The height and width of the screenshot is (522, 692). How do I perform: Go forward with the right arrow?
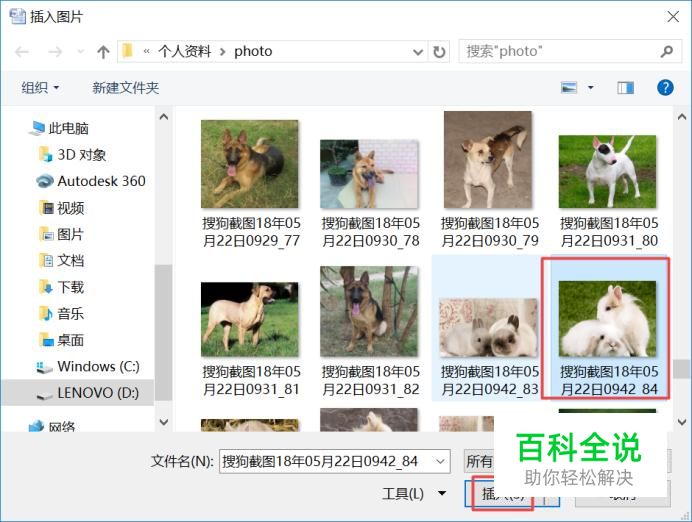[x=55, y=52]
